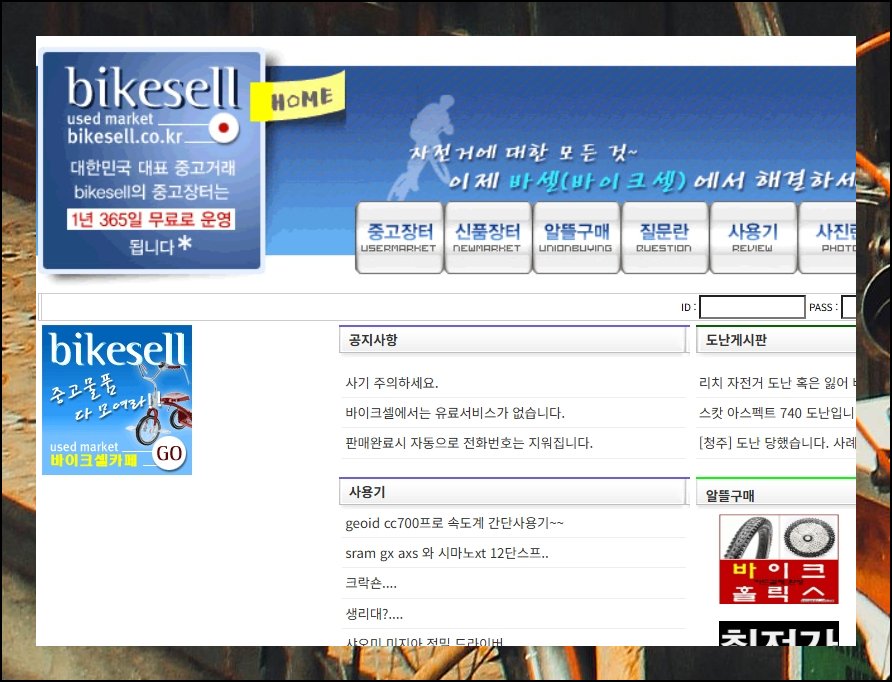Open the 질문란 QUESTION tab
This screenshot has height=682, width=892.
click(x=664, y=238)
